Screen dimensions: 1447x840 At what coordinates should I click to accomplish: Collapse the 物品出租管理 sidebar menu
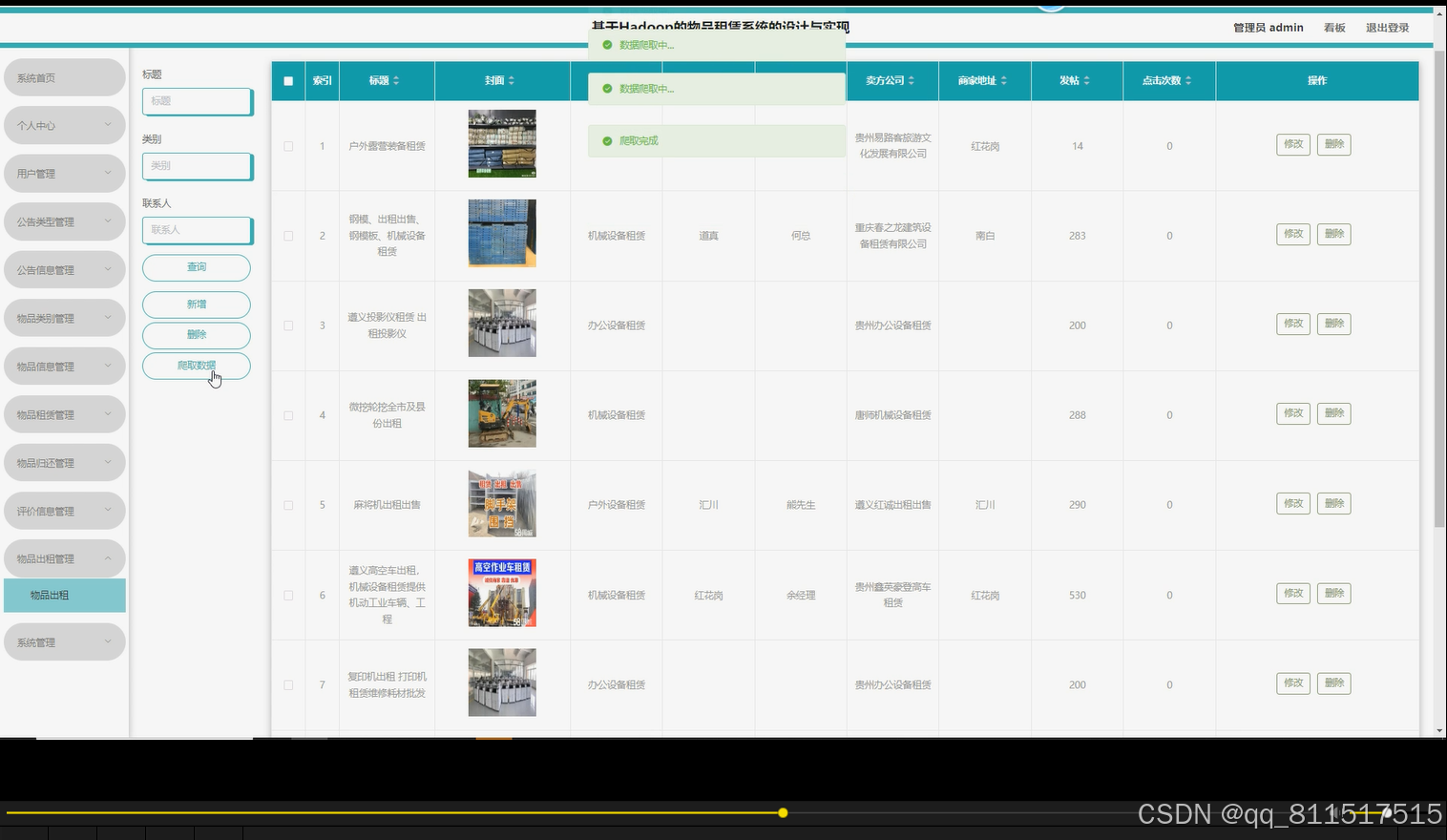(x=65, y=558)
